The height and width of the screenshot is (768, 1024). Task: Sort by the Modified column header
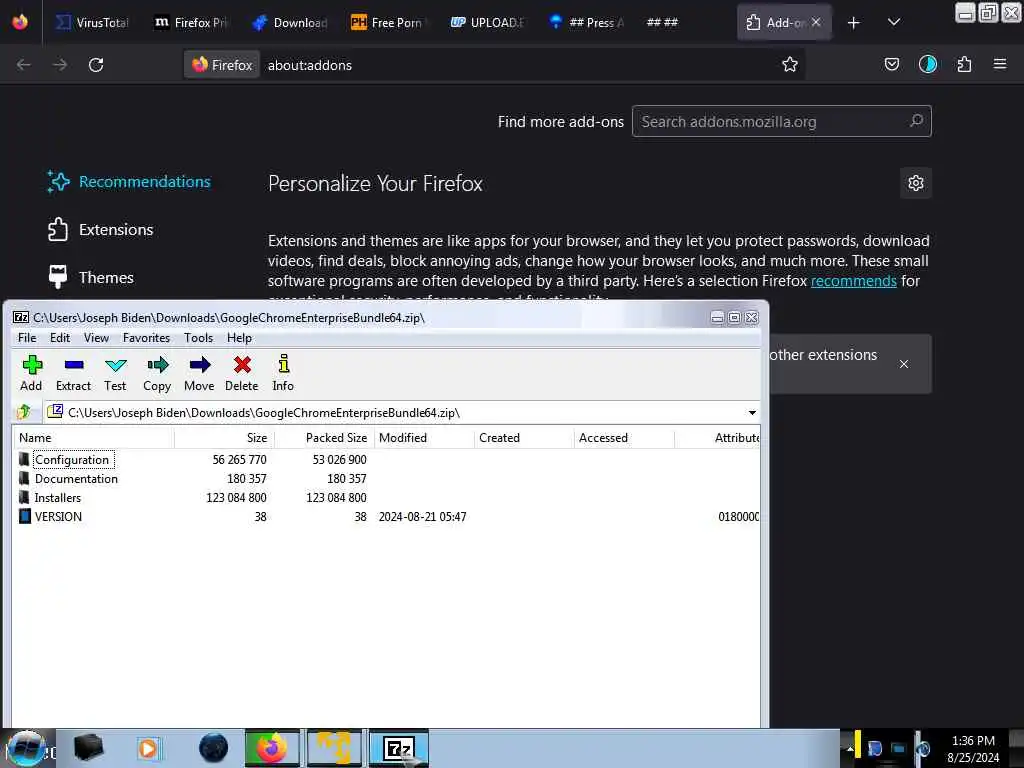pos(424,438)
